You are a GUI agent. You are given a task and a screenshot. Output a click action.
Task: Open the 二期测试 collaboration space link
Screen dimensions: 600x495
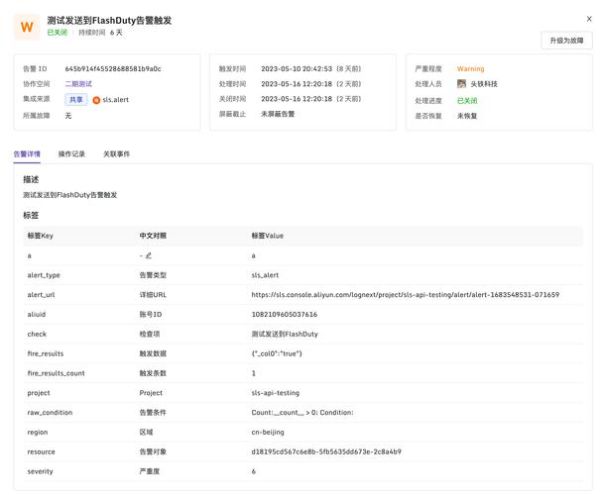click(78, 84)
